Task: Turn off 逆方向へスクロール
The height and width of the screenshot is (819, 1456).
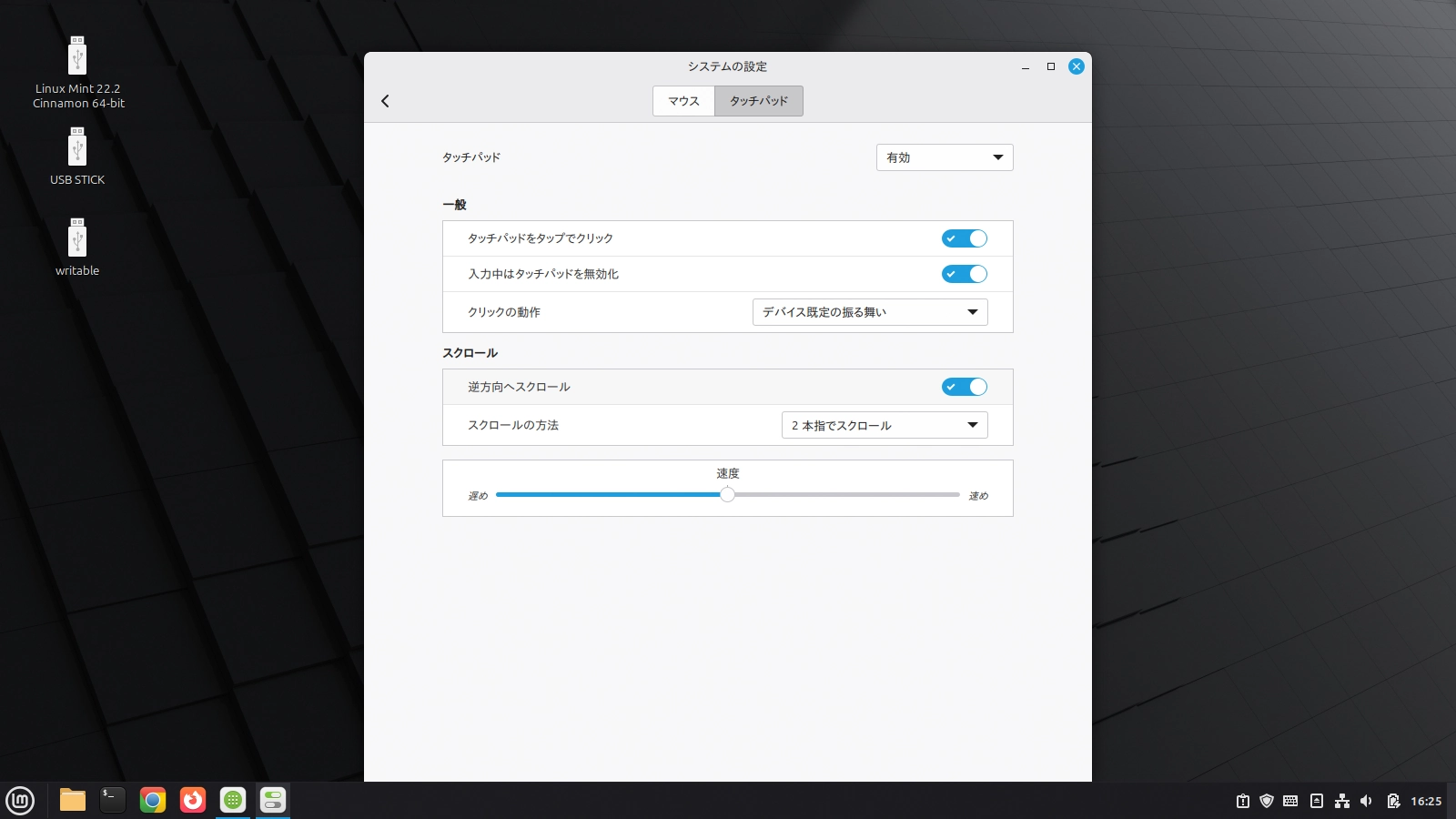Action: tap(965, 387)
